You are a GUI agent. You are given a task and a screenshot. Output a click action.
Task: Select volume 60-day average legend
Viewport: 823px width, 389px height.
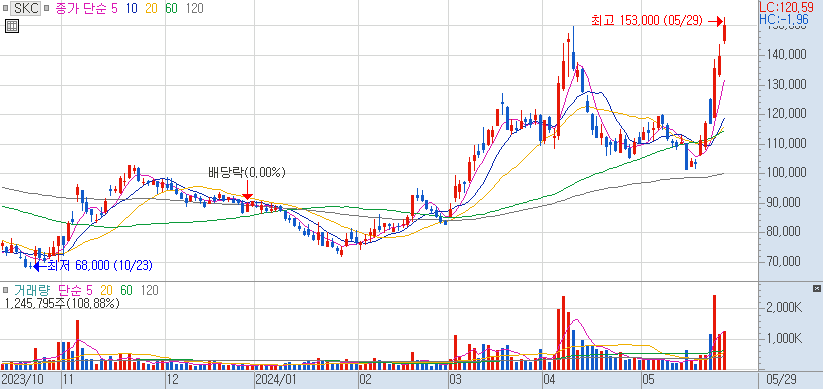coord(126,290)
